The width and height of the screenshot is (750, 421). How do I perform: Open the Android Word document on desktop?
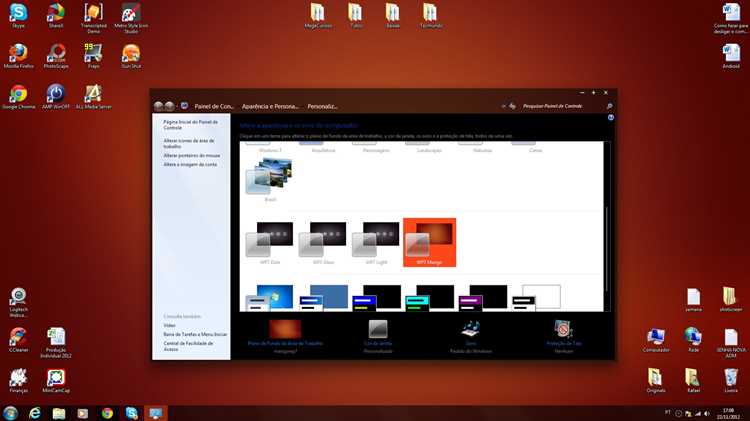(x=731, y=56)
